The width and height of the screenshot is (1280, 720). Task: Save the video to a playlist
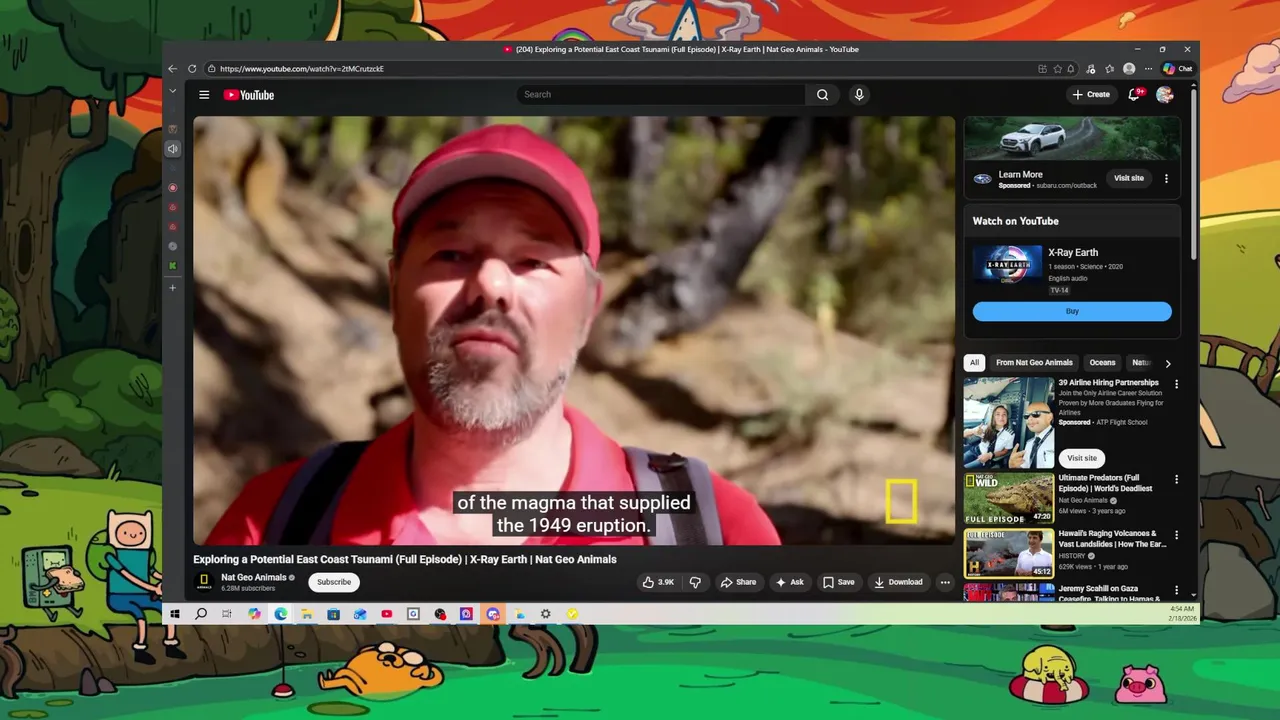pyautogui.click(x=838, y=582)
